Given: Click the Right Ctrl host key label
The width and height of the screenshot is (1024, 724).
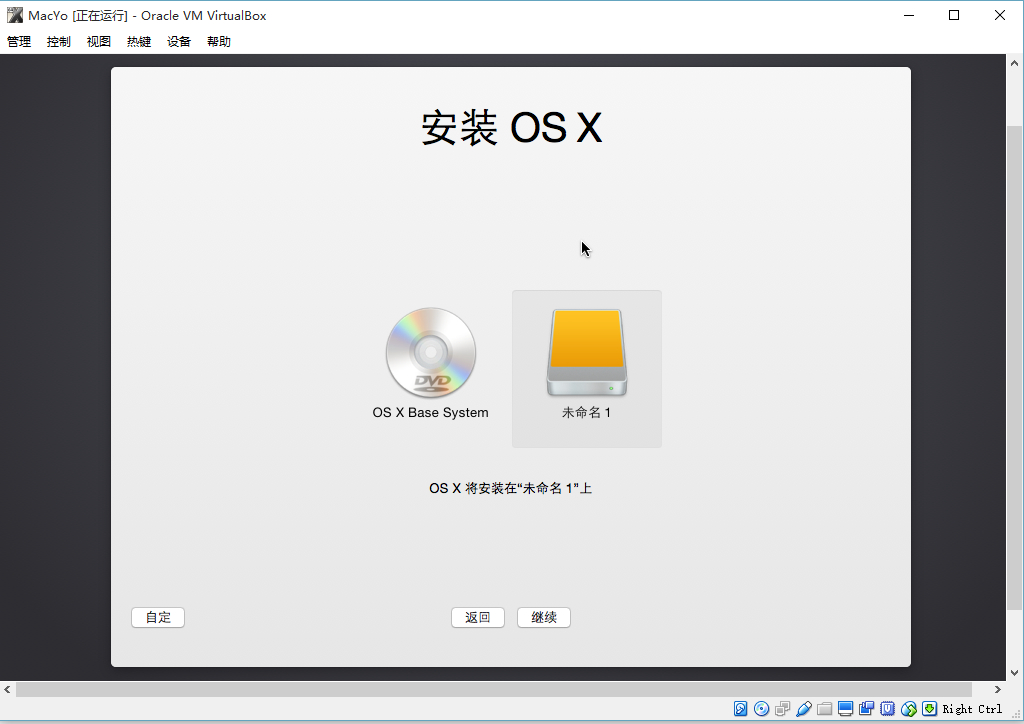Looking at the screenshot, I should click(x=972, y=709).
